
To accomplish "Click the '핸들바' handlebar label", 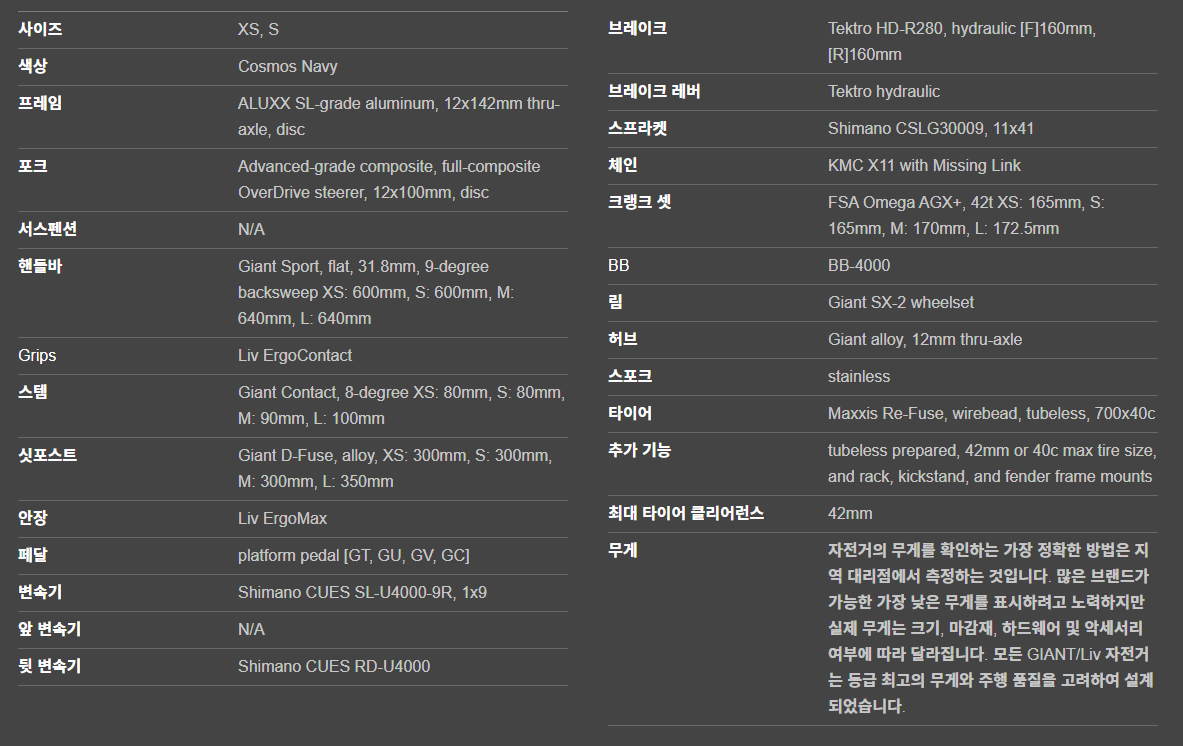I will [x=40, y=266].
